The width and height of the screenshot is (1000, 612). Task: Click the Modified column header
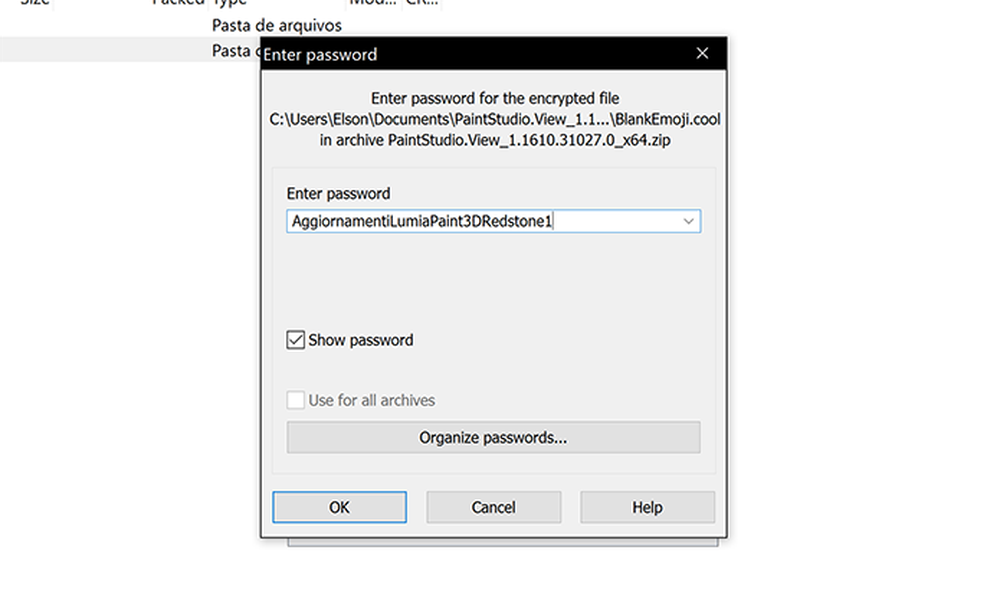pos(372,3)
